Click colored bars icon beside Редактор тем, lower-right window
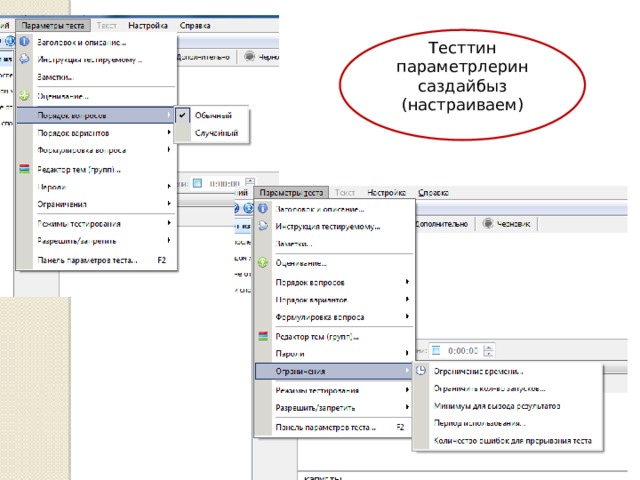Viewport: 640px width, 480px height. click(263, 336)
